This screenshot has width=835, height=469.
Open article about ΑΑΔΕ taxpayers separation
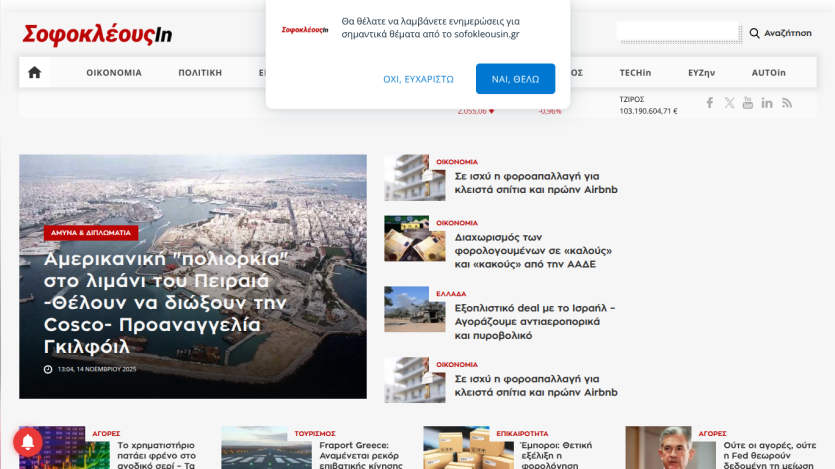pos(533,251)
